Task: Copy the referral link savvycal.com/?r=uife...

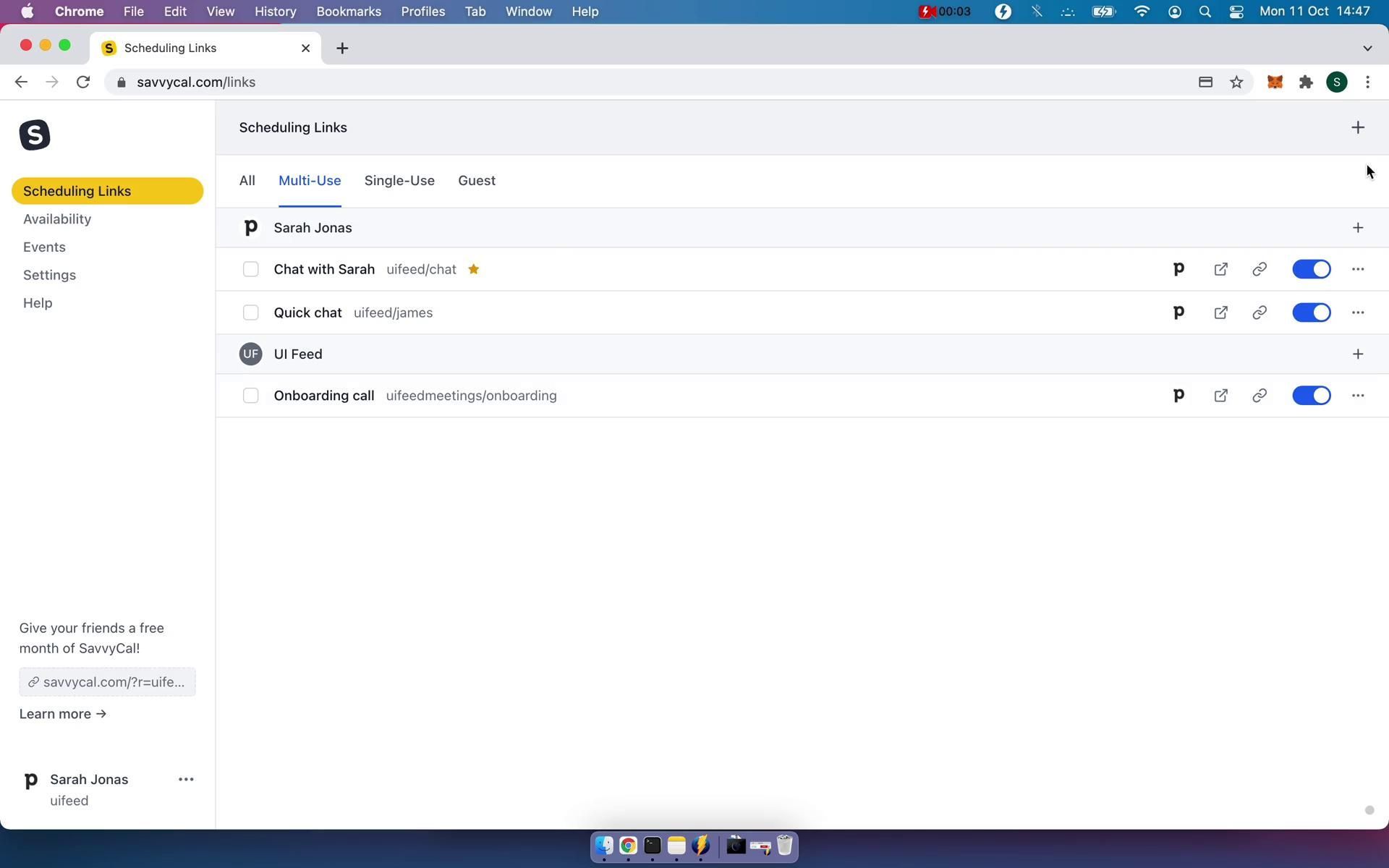Action: click(x=107, y=681)
